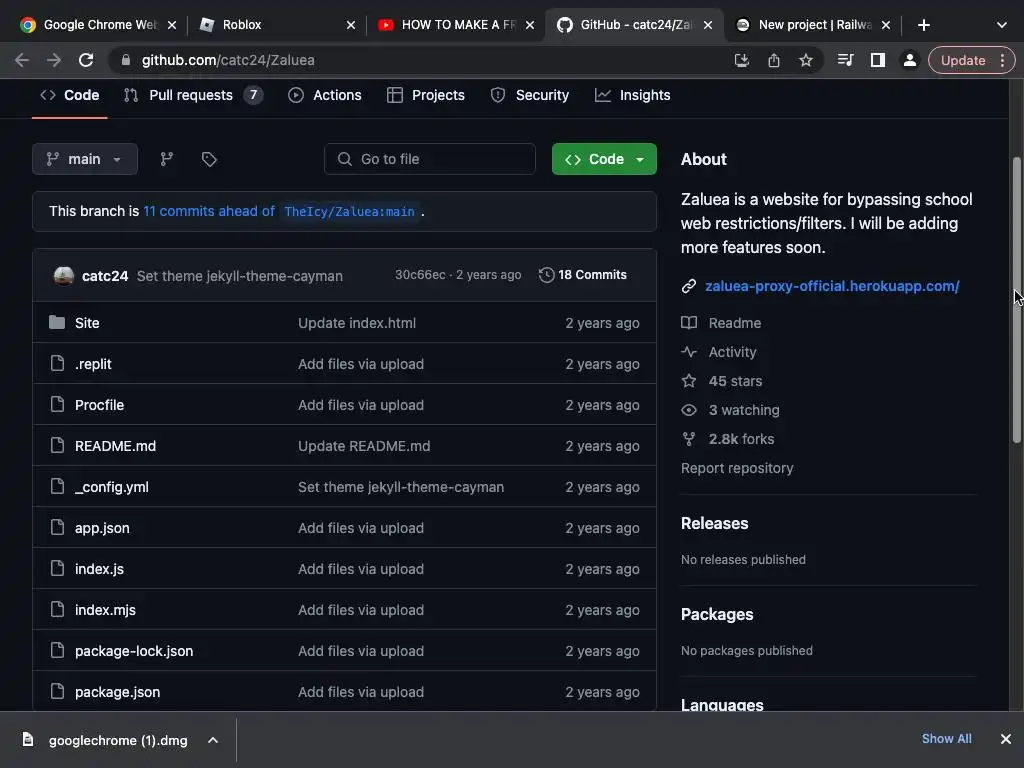This screenshot has height=768, width=1024.
Task: Open the _config.yml file
Action: (112, 487)
